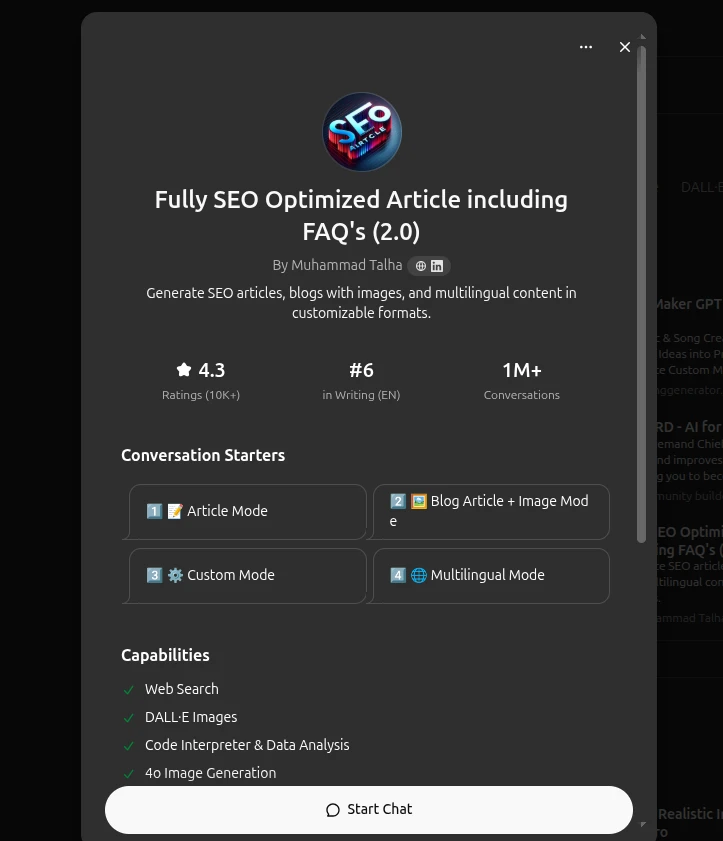Select the Article Mode conversation starter
This screenshot has width=723, height=841.
247,512
